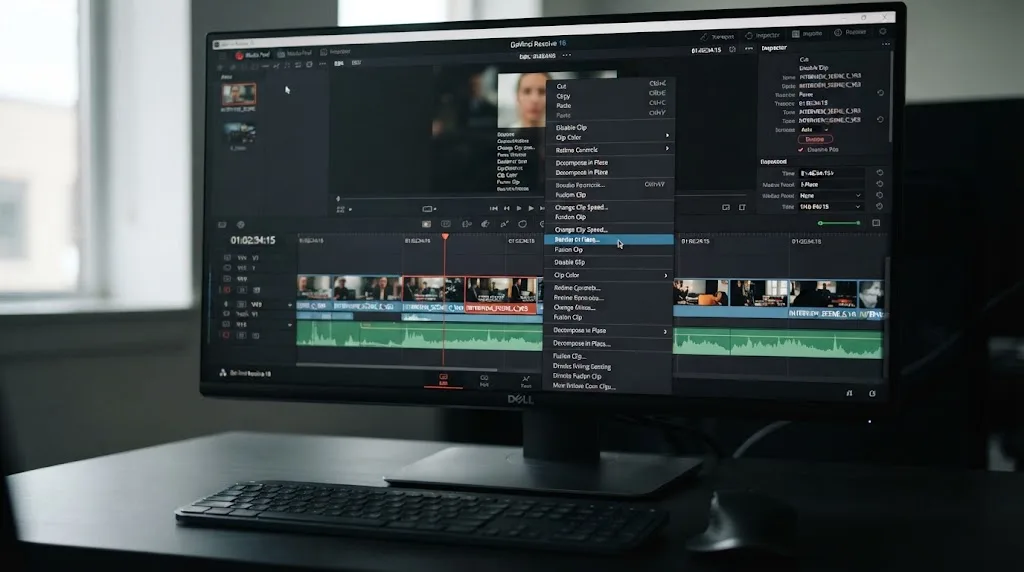Open three-dot options in the Inspector header
The height and width of the screenshot is (572, 1024).
click(x=886, y=44)
